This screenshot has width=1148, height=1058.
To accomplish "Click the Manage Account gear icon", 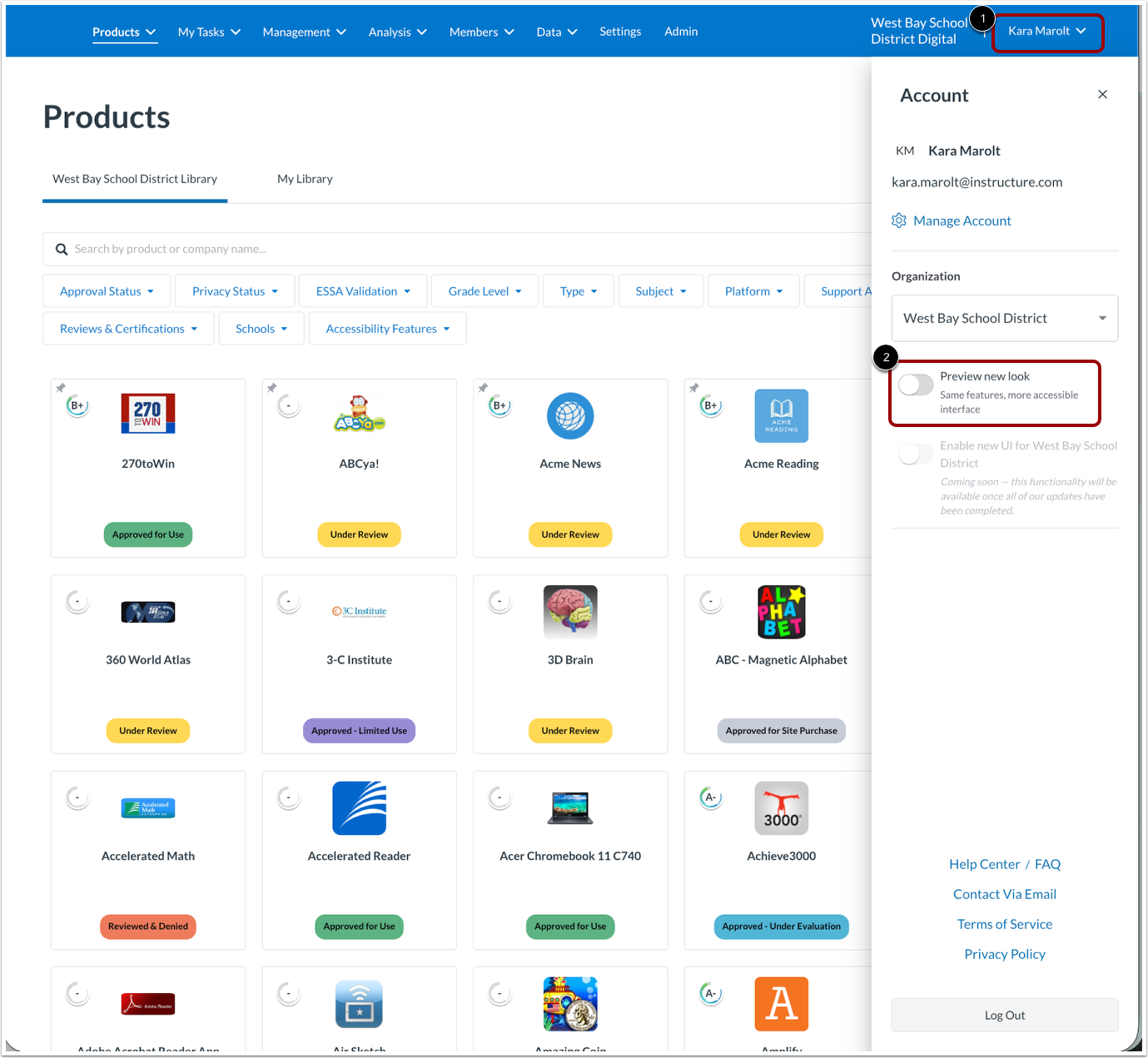I will (x=899, y=221).
